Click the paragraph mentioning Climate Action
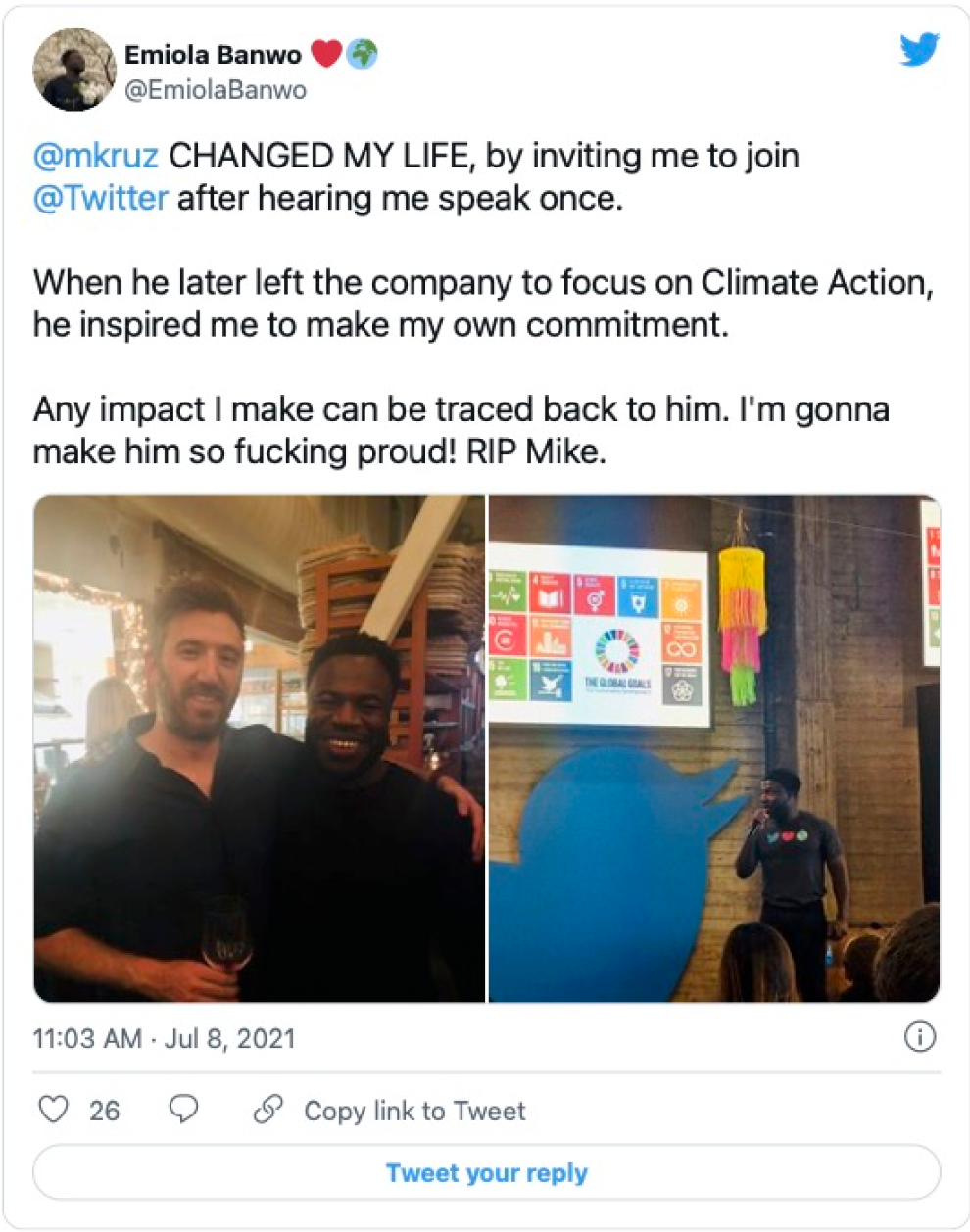Image resolution: width=970 pixels, height=1232 pixels. [482, 303]
